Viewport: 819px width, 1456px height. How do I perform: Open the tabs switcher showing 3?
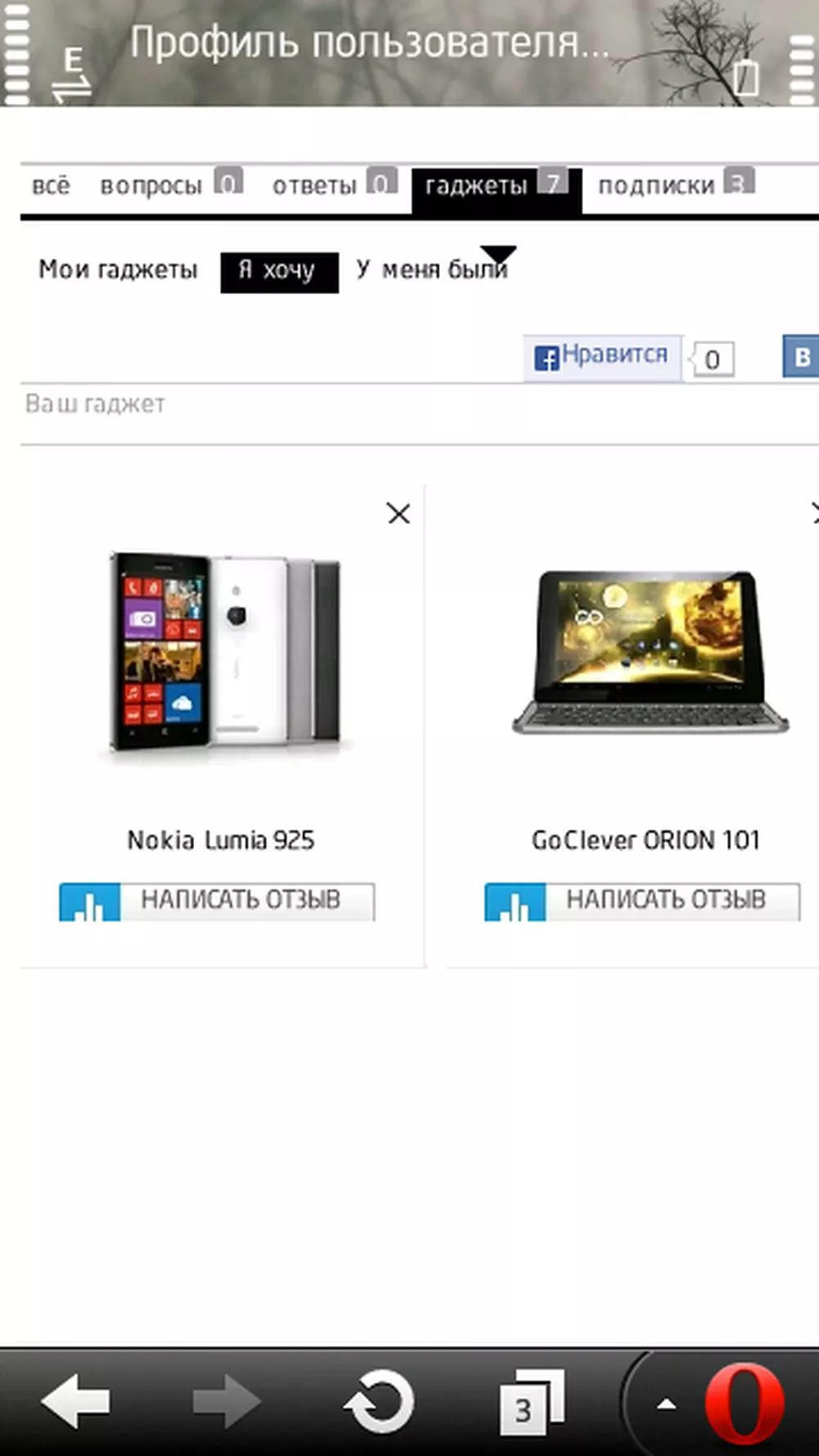pos(532,1402)
